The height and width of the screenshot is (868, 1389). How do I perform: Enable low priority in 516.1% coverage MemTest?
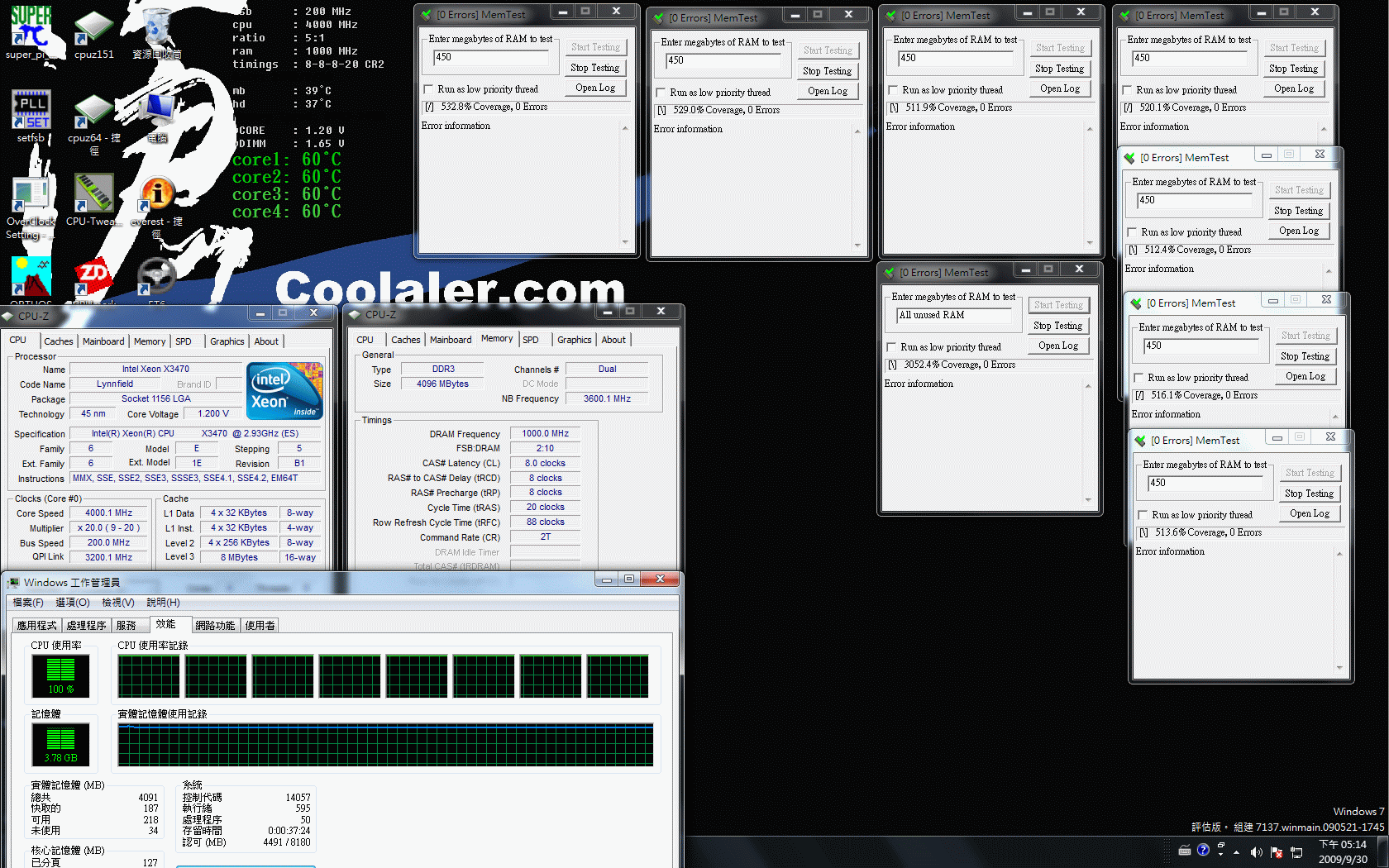(1138, 378)
